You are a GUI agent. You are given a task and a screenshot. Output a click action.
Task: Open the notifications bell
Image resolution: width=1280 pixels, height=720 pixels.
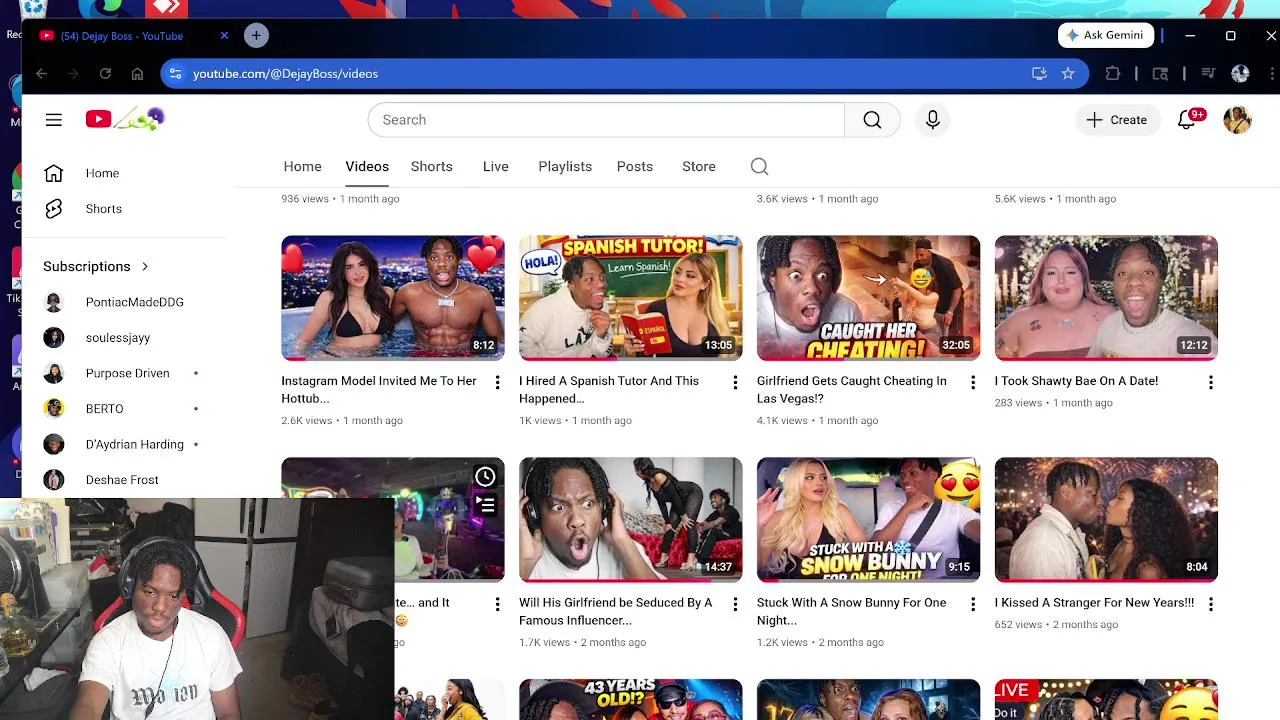tap(1187, 120)
